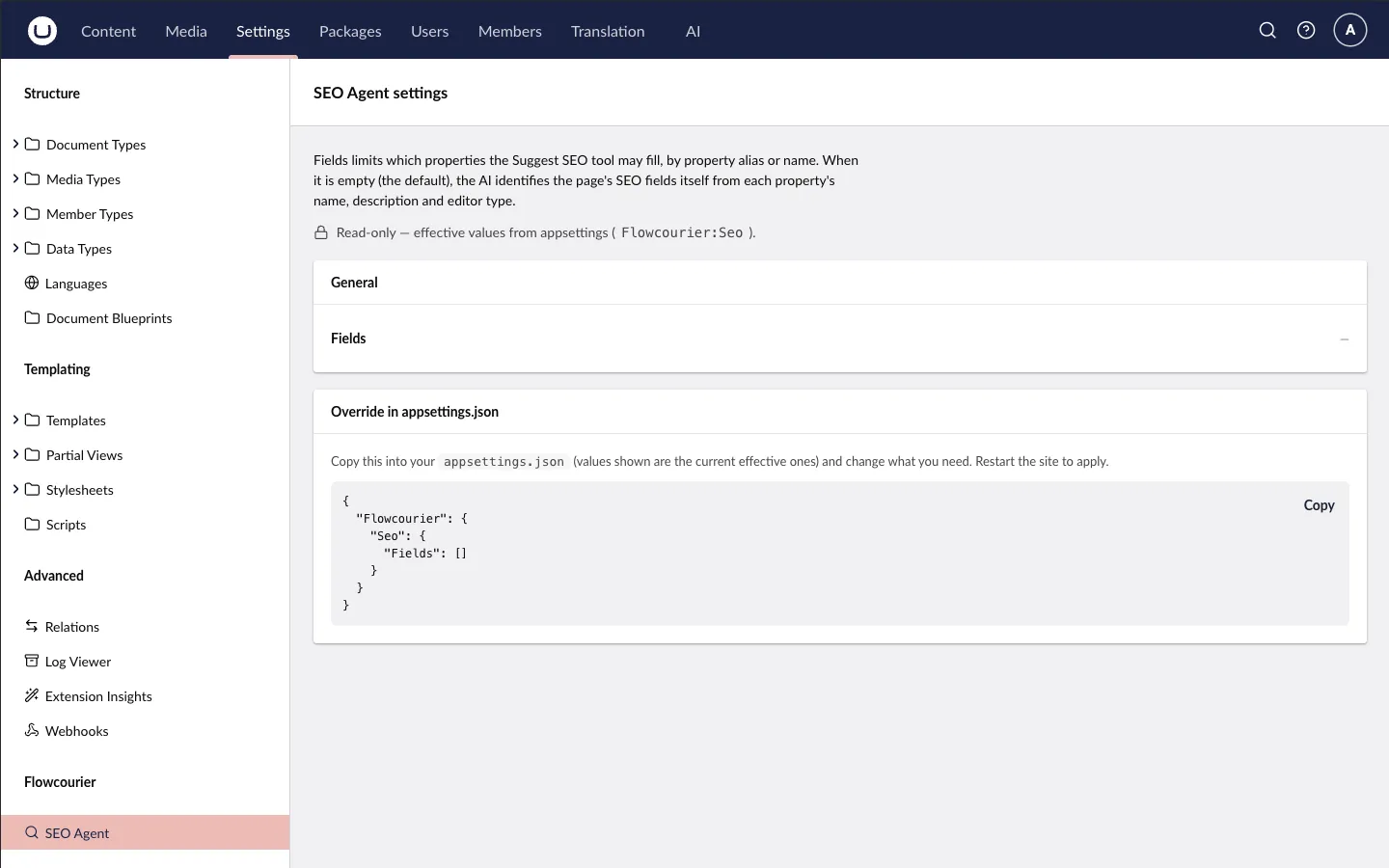Click the 'Templating' sidebar group heading

coord(57,369)
